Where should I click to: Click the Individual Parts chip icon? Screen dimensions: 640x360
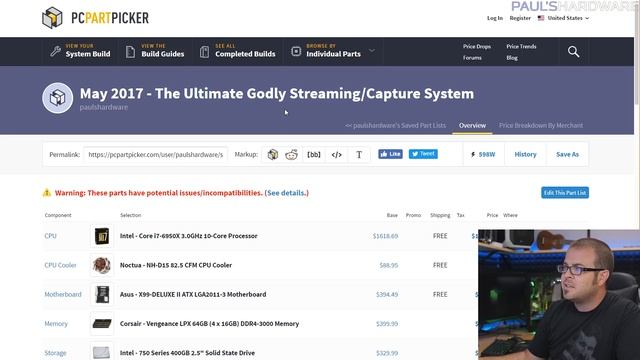(x=296, y=51)
